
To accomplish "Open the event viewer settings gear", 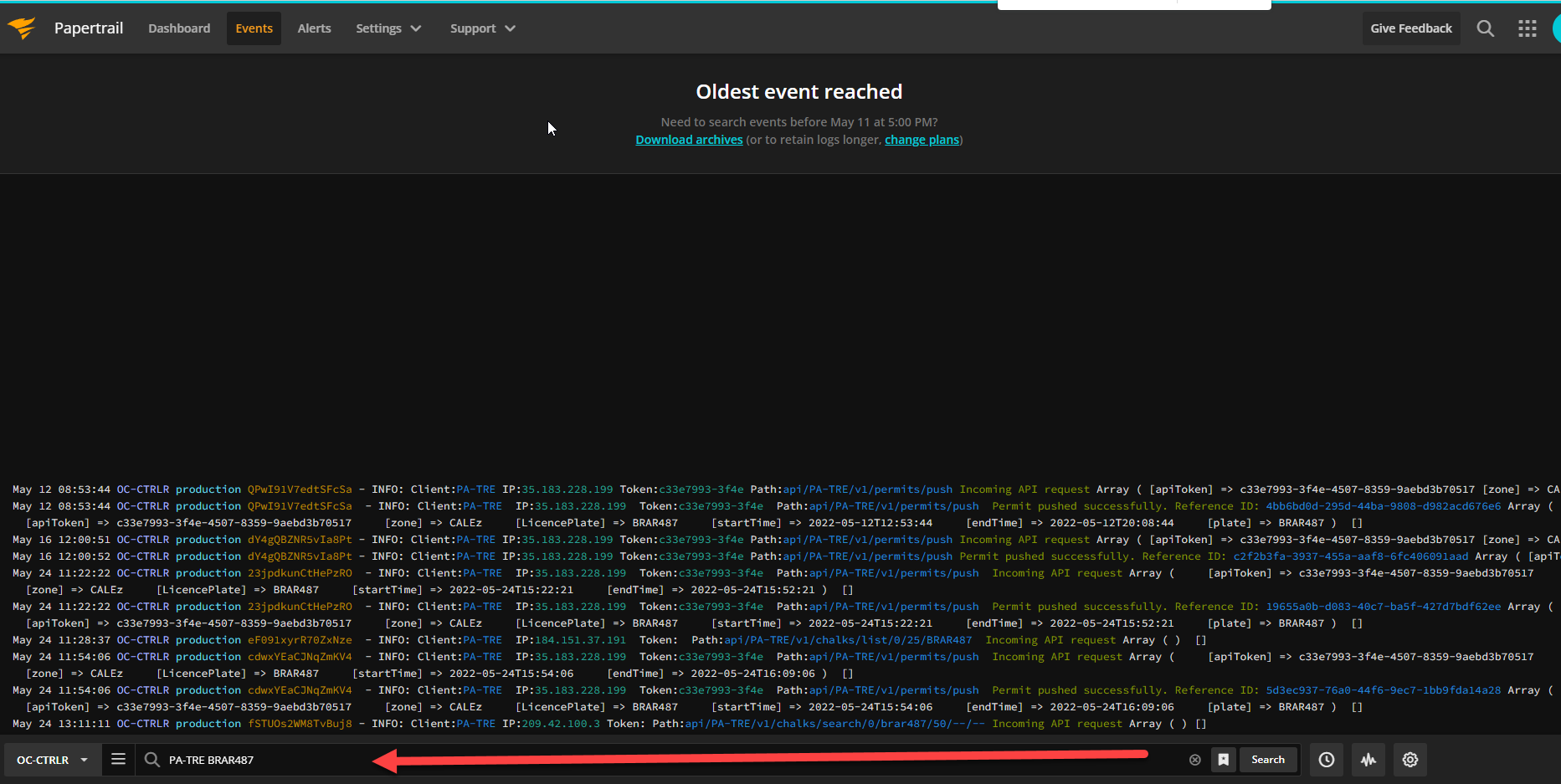I will click(1410, 760).
